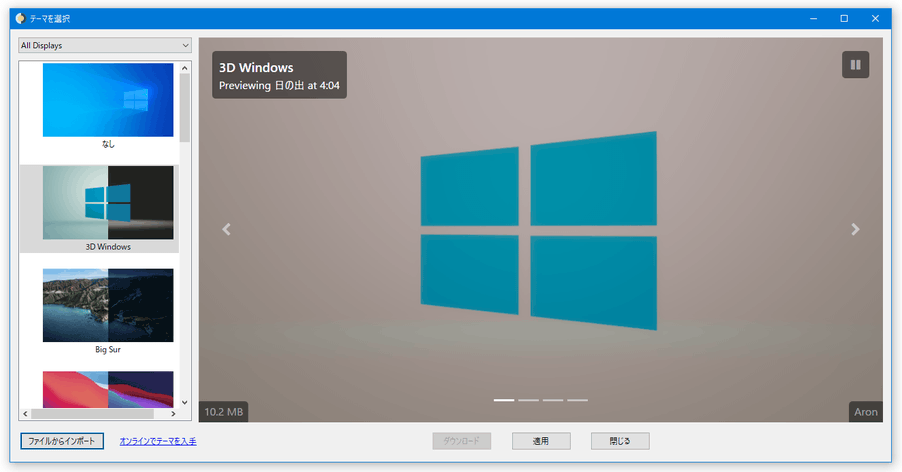Image resolution: width=902 pixels, height=472 pixels.
Task: Click the 'Previewing 日の出 at 4:04' text
Action: pos(279,86)
